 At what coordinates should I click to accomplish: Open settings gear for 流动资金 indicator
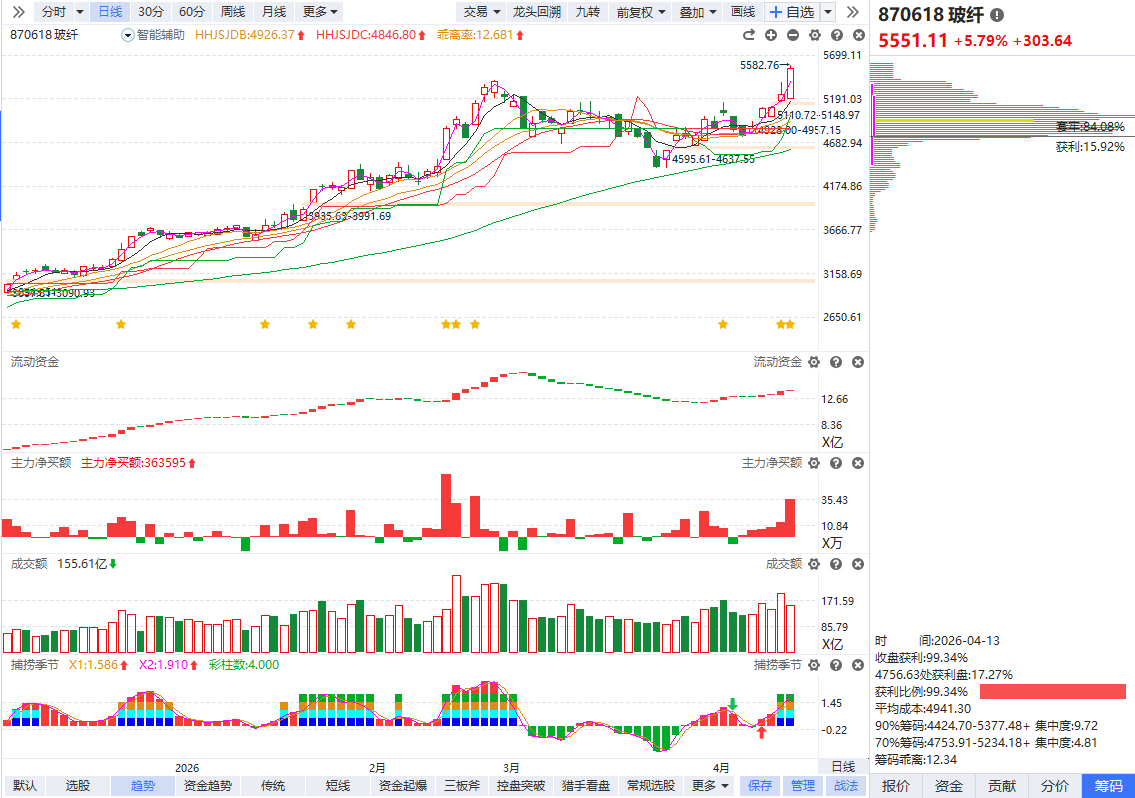(813, 362)
